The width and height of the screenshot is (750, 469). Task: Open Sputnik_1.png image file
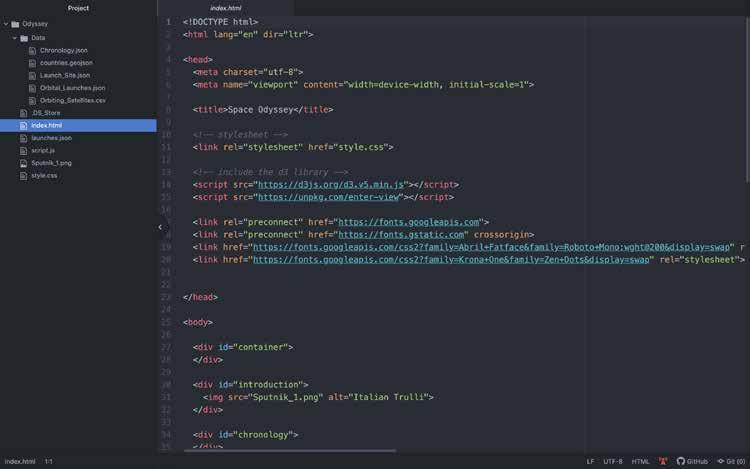click(x=52, y=163)
